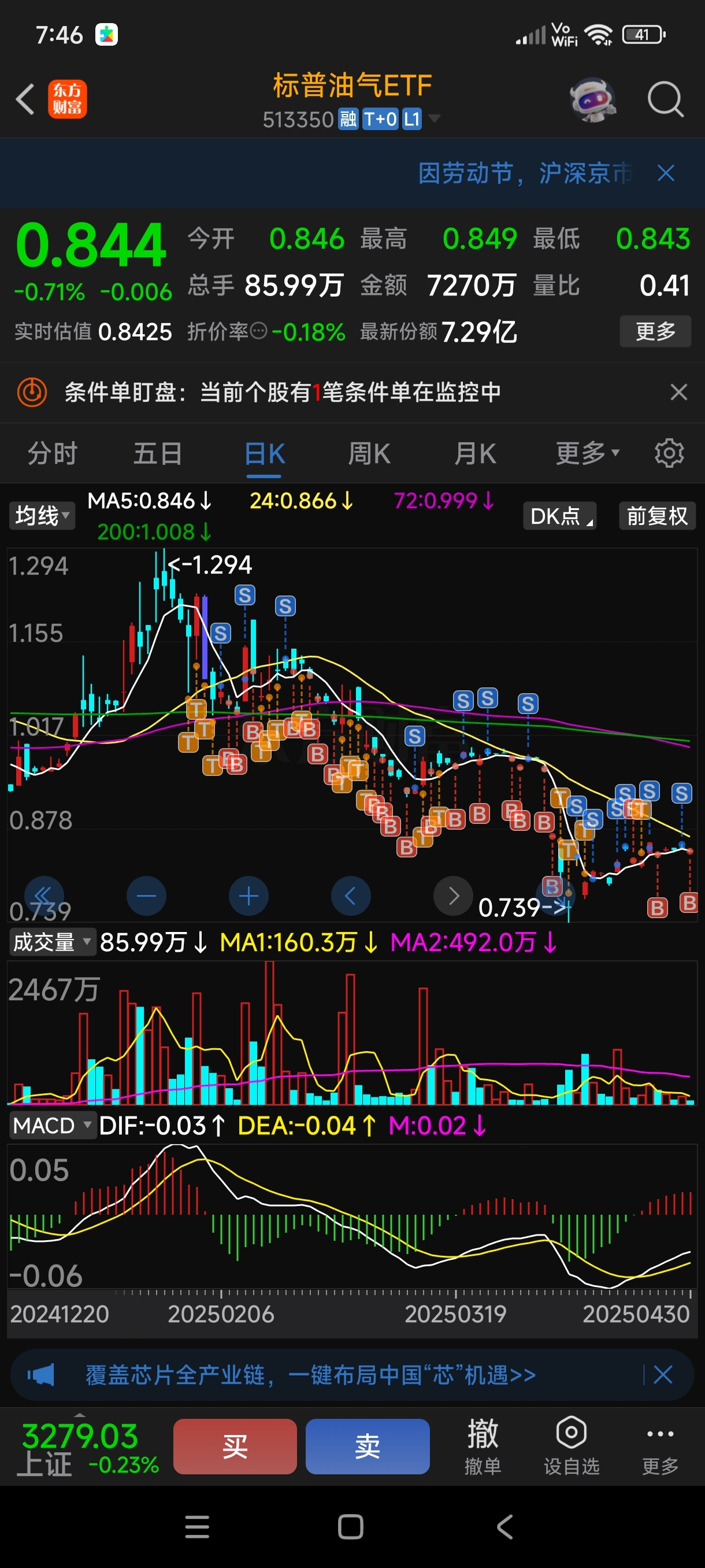Tap the blue 卖 sell button
Viewport: 705px width, 1568px height.
coord(368,1446)
